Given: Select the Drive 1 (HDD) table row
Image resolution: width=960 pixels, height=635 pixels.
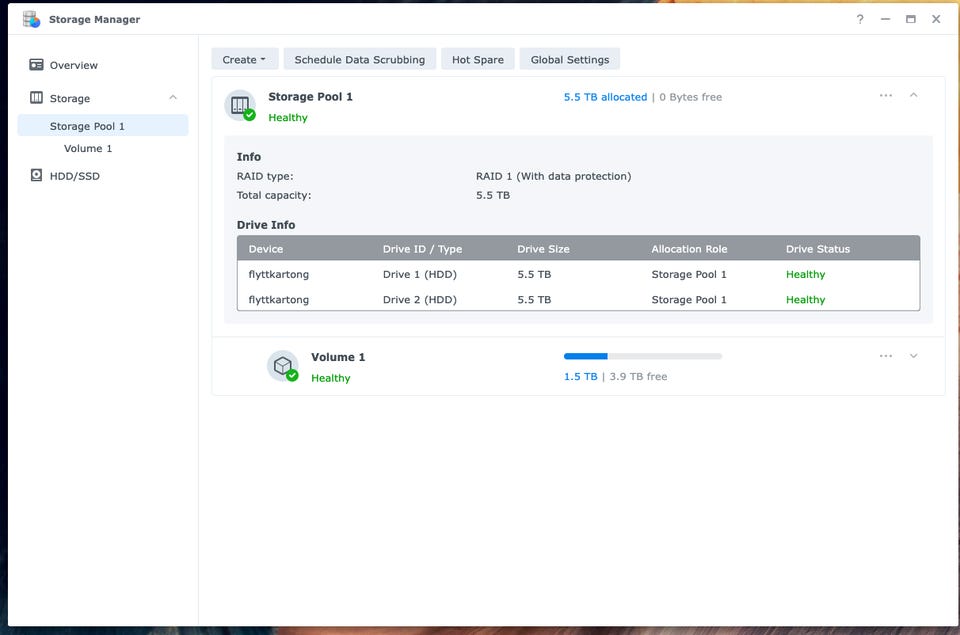Looking at the screenshot, I should pyautogui.click(x=578, y=274).
